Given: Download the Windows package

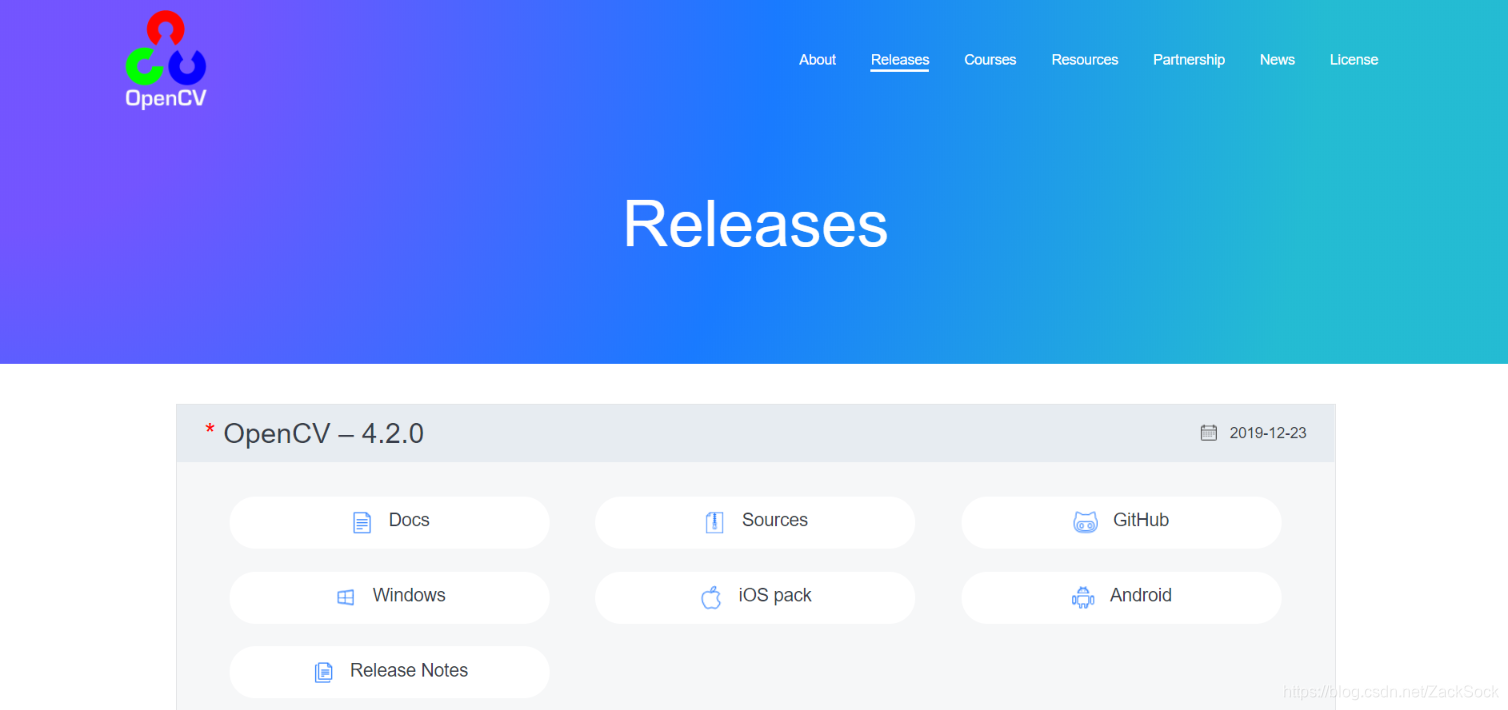Looking at the screenshot, I should [389, 597].
